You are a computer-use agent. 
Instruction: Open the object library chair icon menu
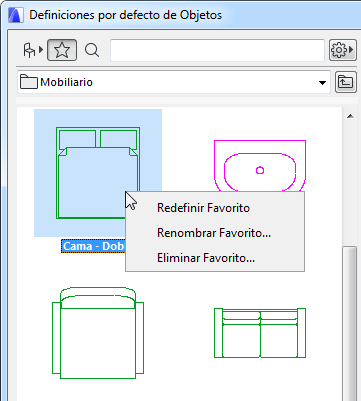pyautogui.click(x=32, y=50)
